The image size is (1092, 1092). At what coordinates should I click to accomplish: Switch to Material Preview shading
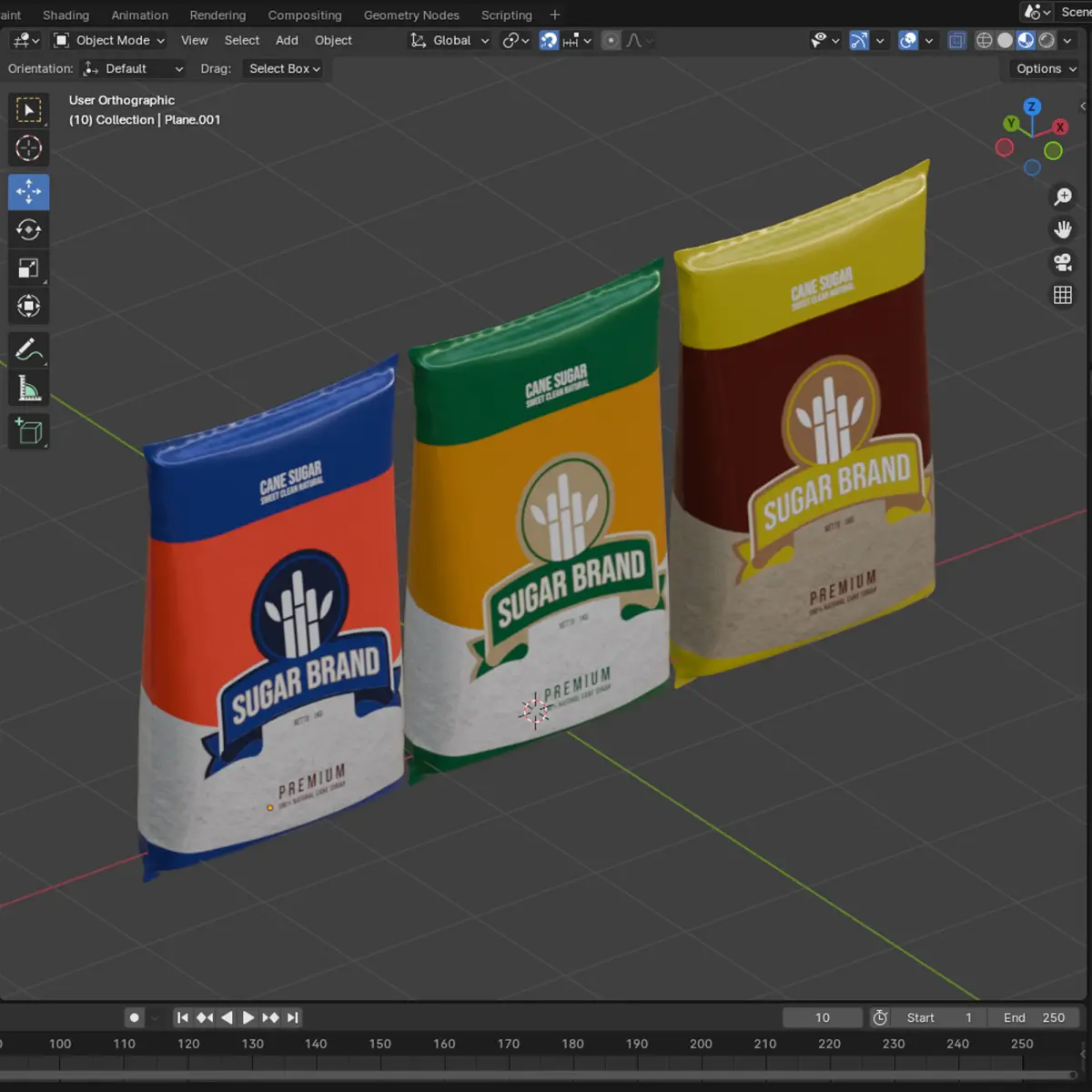[x=1026, y=40]
